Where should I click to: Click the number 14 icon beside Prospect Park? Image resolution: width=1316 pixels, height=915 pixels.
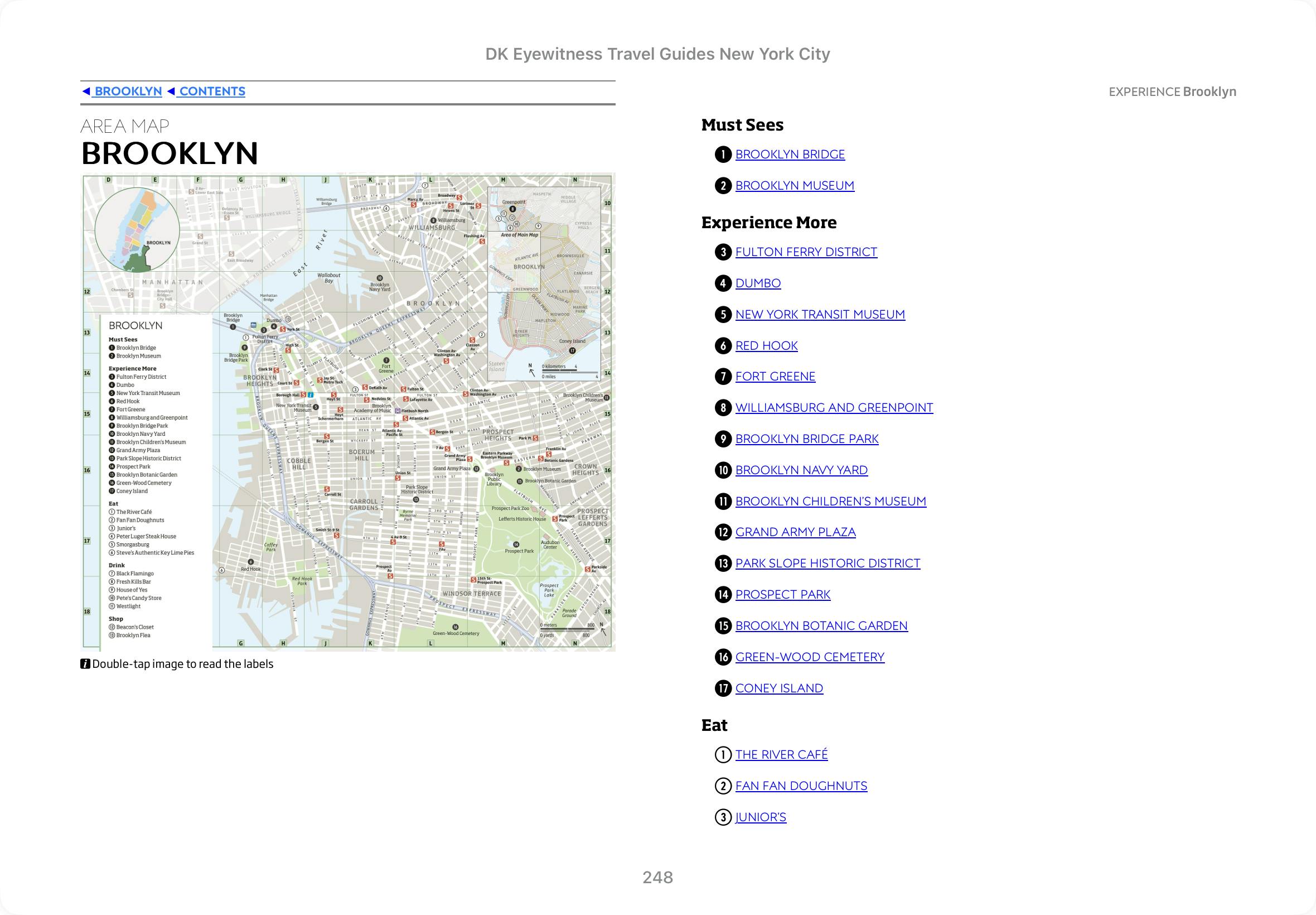pos(723,595)
